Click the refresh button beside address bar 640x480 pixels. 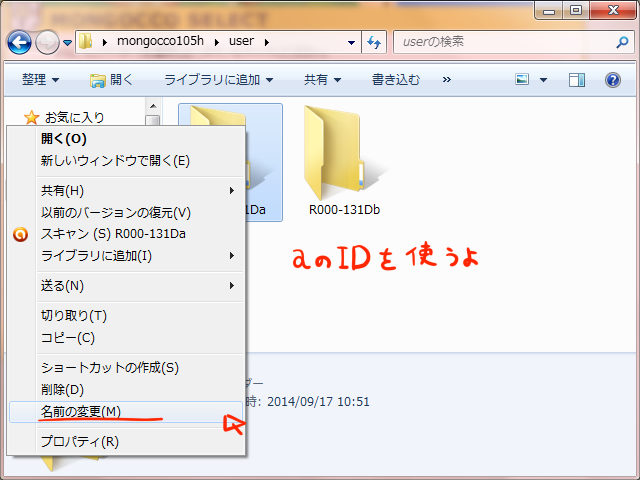(375, 43)
